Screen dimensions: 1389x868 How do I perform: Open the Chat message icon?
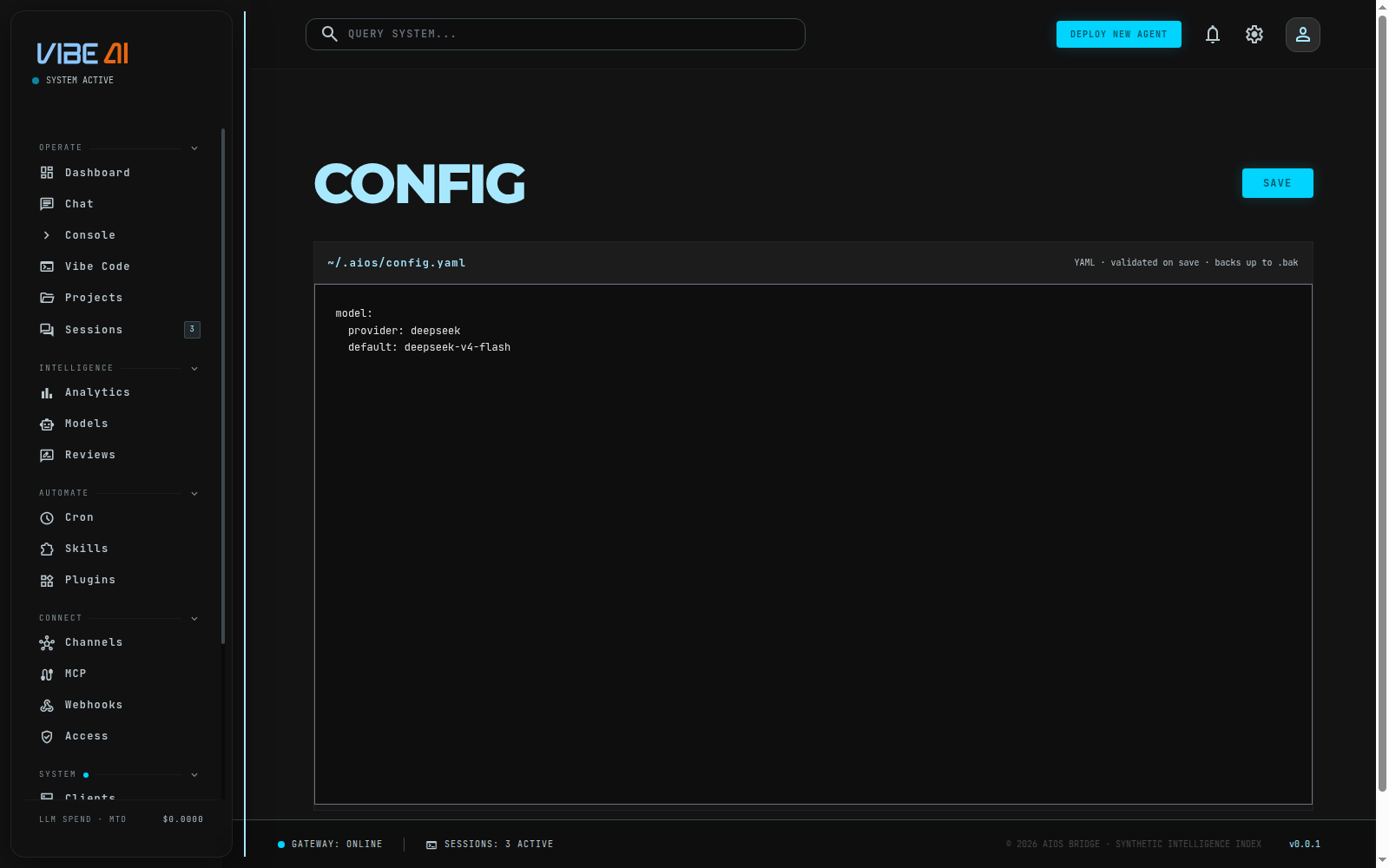click(47, 204)
